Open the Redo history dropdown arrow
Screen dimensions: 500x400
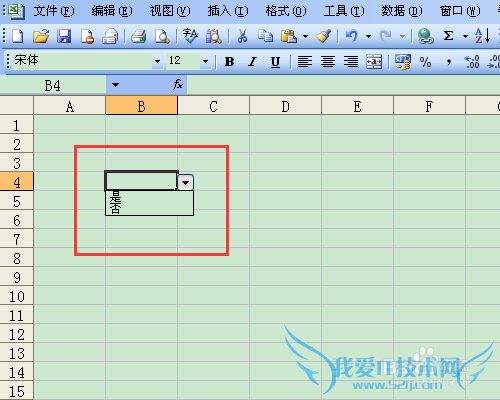[403, 36]
